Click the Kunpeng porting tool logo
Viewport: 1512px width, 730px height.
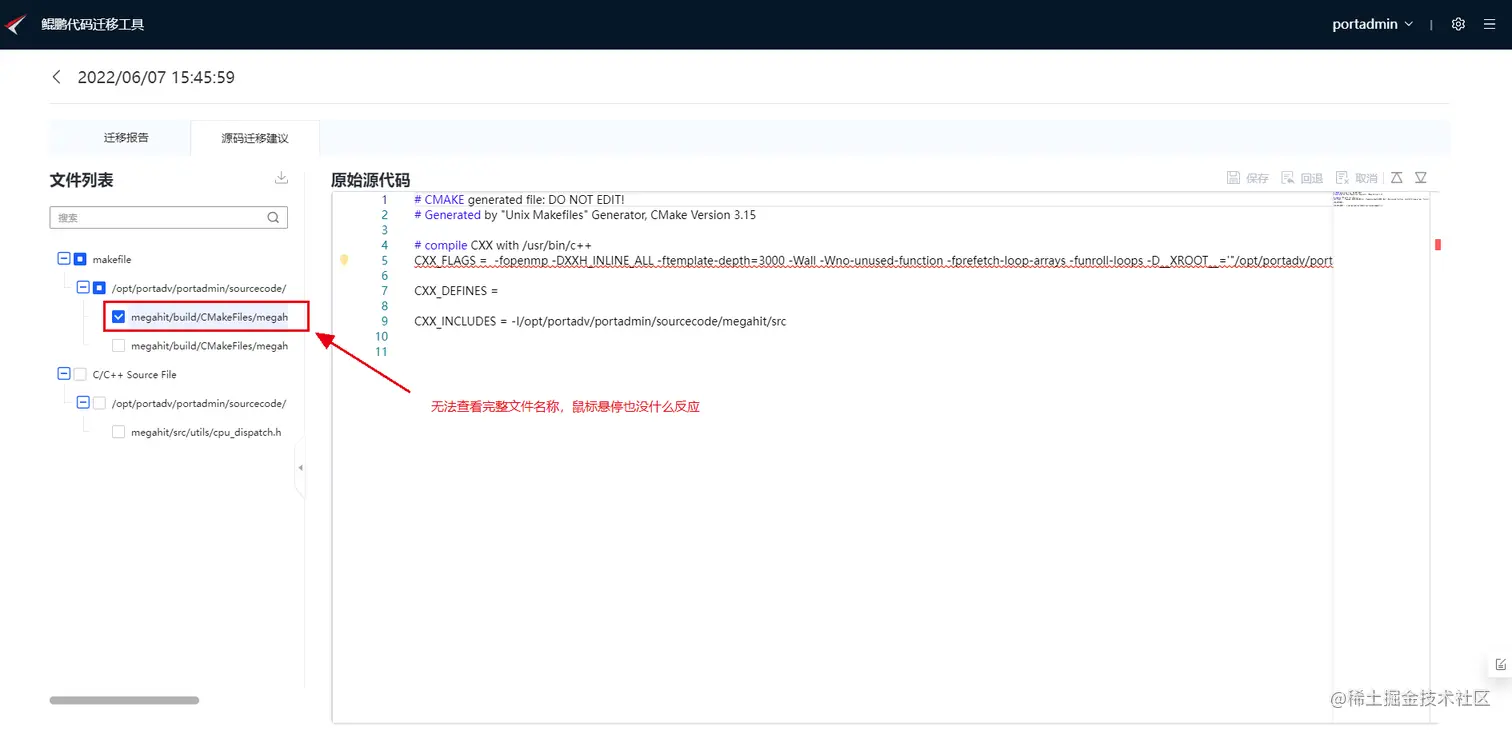[x=17, y=24]
